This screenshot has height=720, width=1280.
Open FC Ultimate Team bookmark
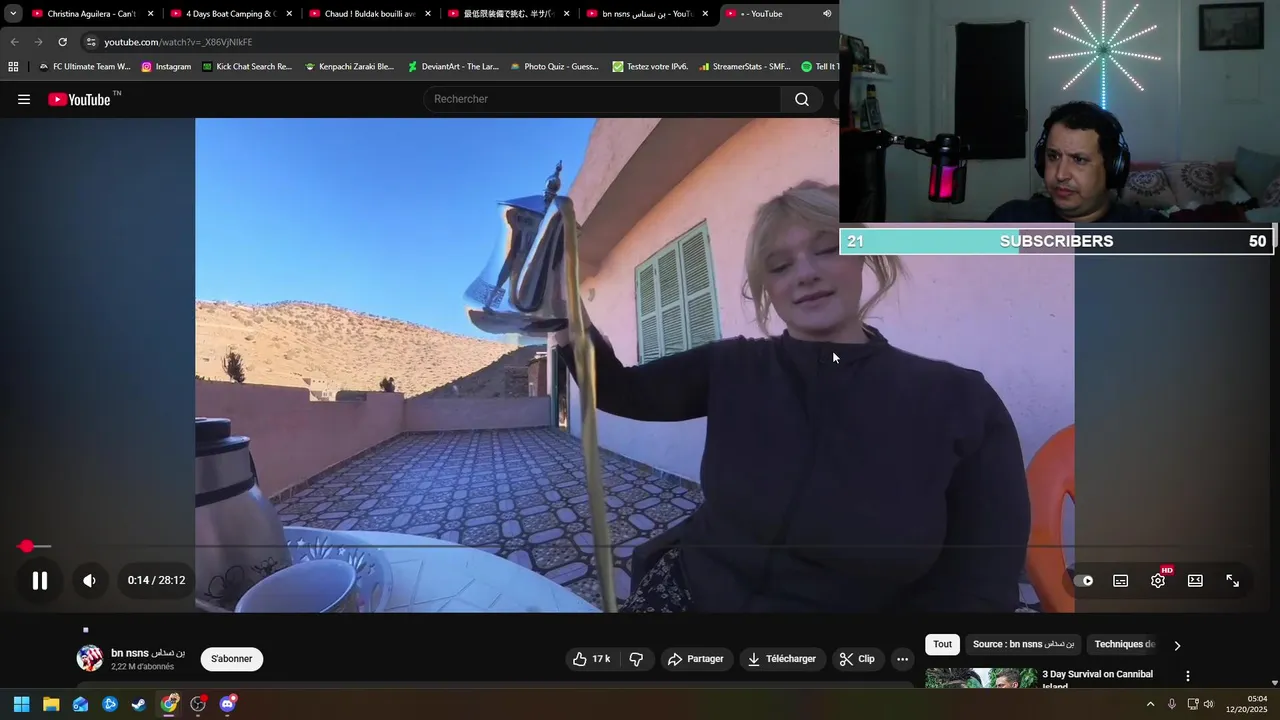(x=84, y=67)
